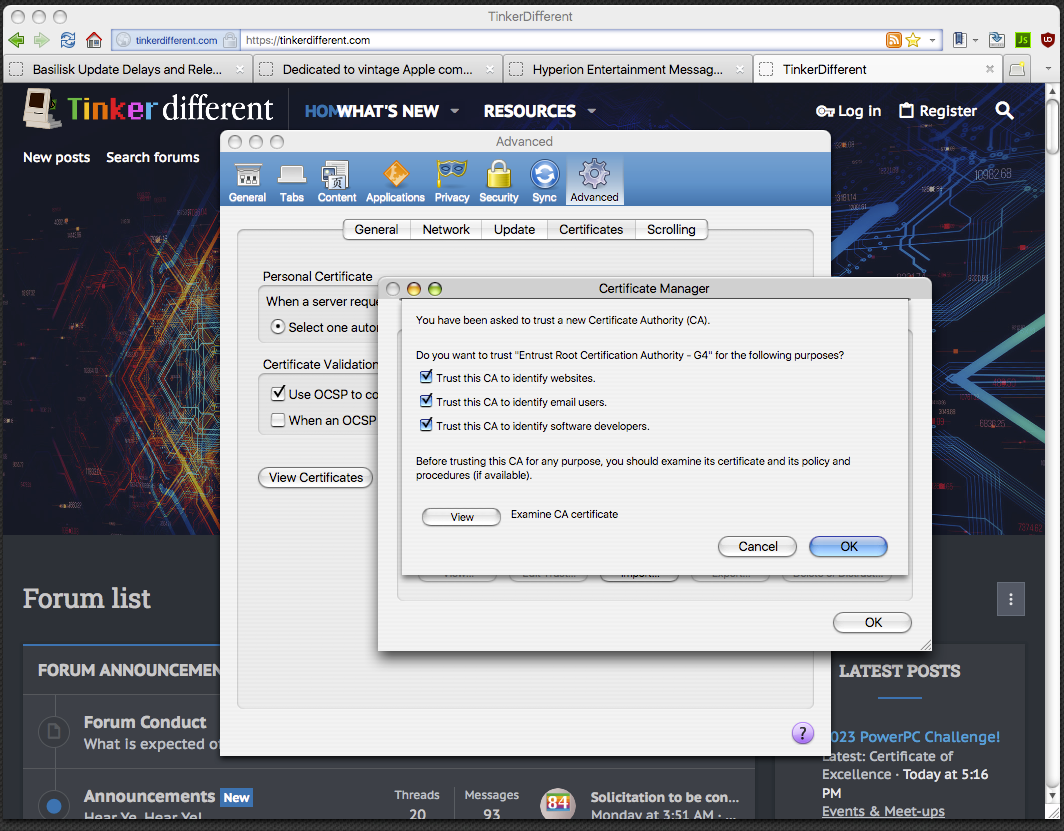Switch to the Update sub-tab

(x=514, y=229)
